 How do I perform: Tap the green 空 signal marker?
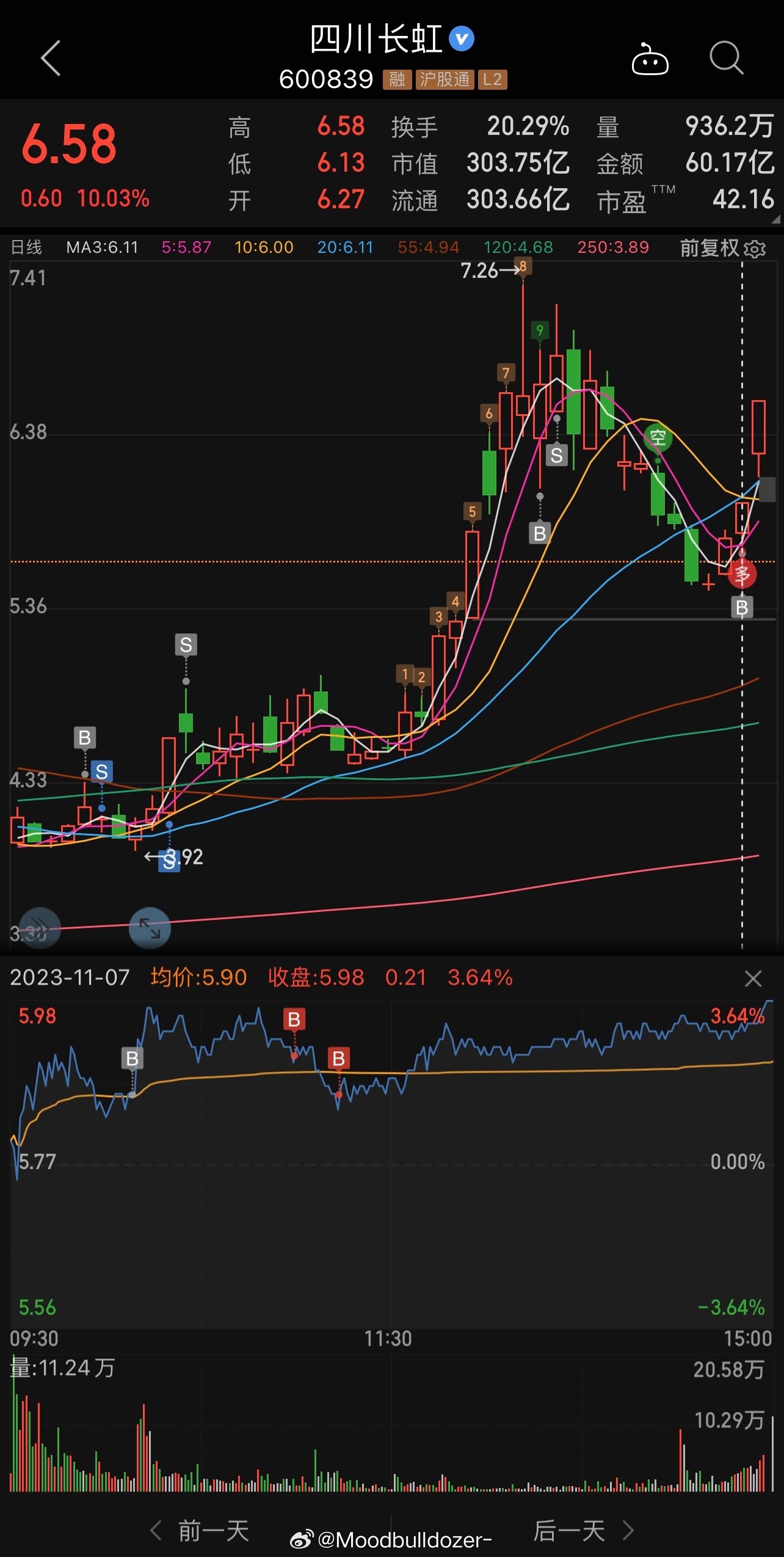click(x=658, y=437)
